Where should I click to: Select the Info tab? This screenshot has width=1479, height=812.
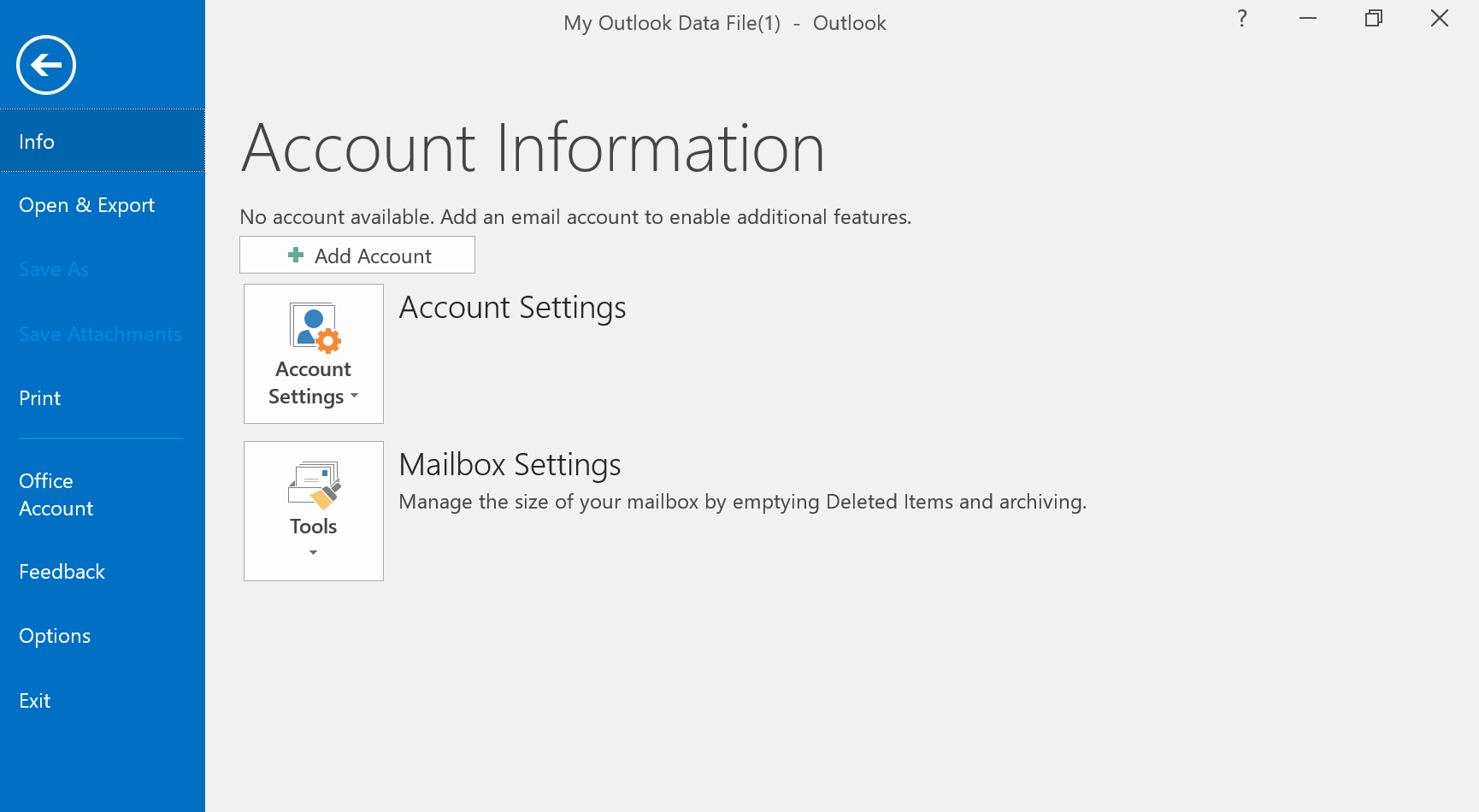coord(36,141)
